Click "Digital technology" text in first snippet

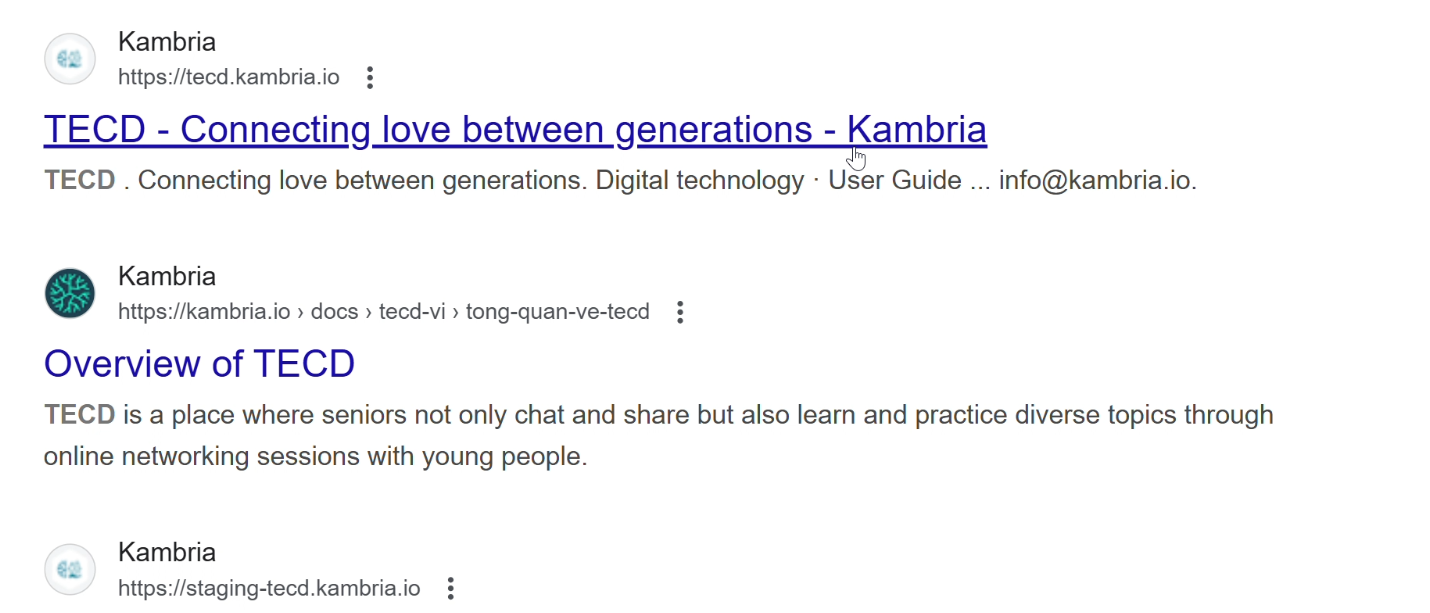[699, 181]
